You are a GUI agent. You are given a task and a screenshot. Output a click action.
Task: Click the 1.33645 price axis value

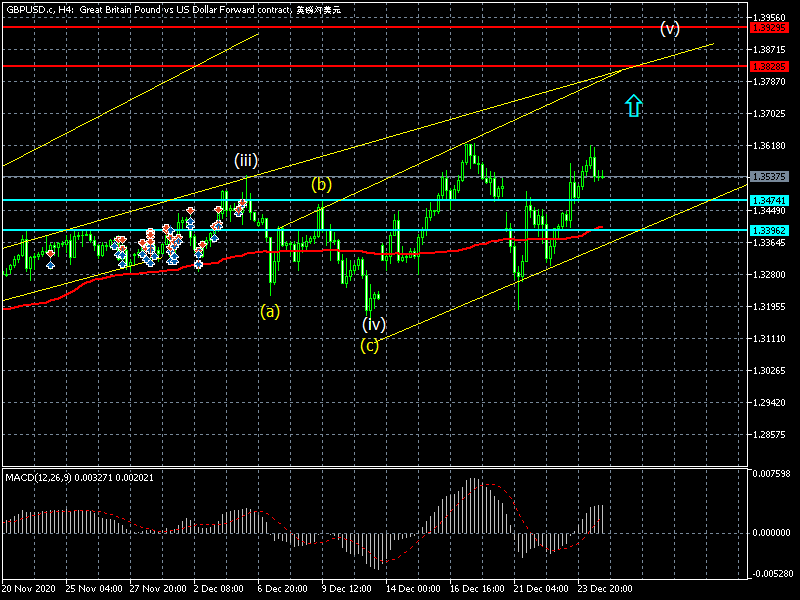click(769, 242)
